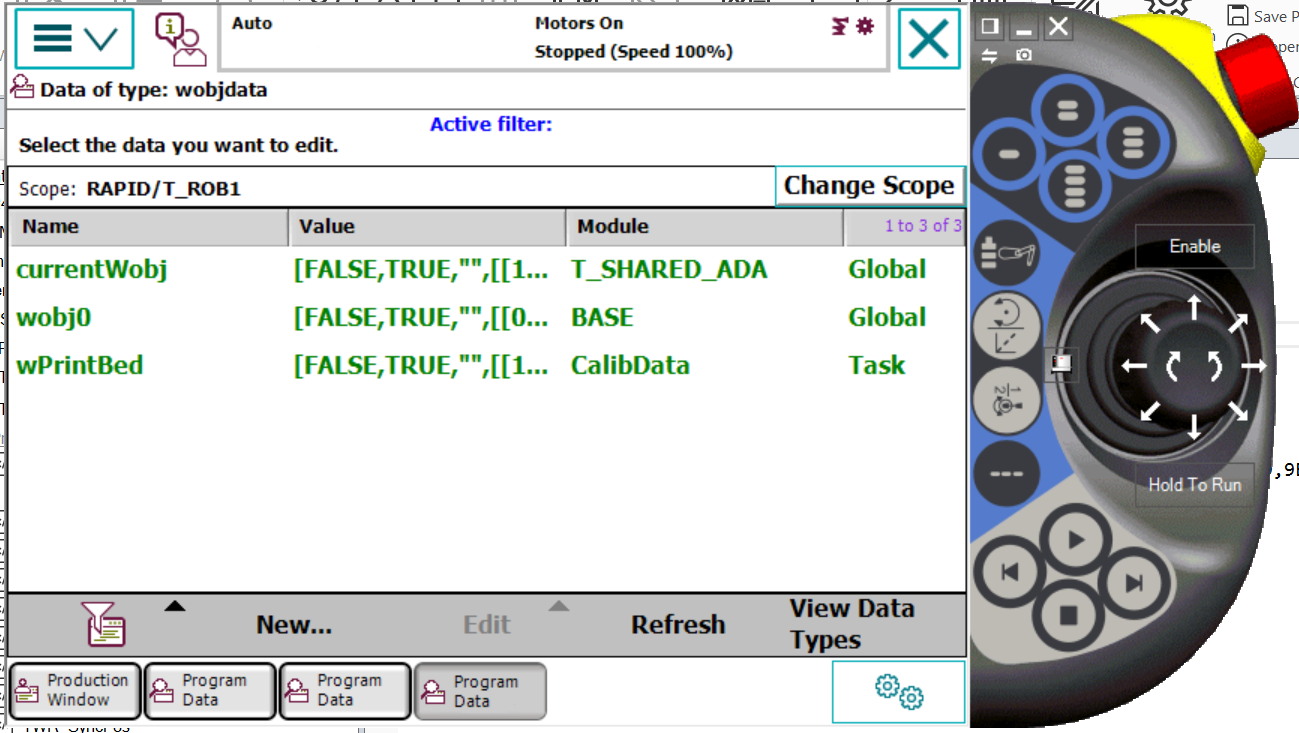The width and height of the screenshot is (1299, 733).
Task: Click the Change Scope button
Action: click(x=869, y=186)
